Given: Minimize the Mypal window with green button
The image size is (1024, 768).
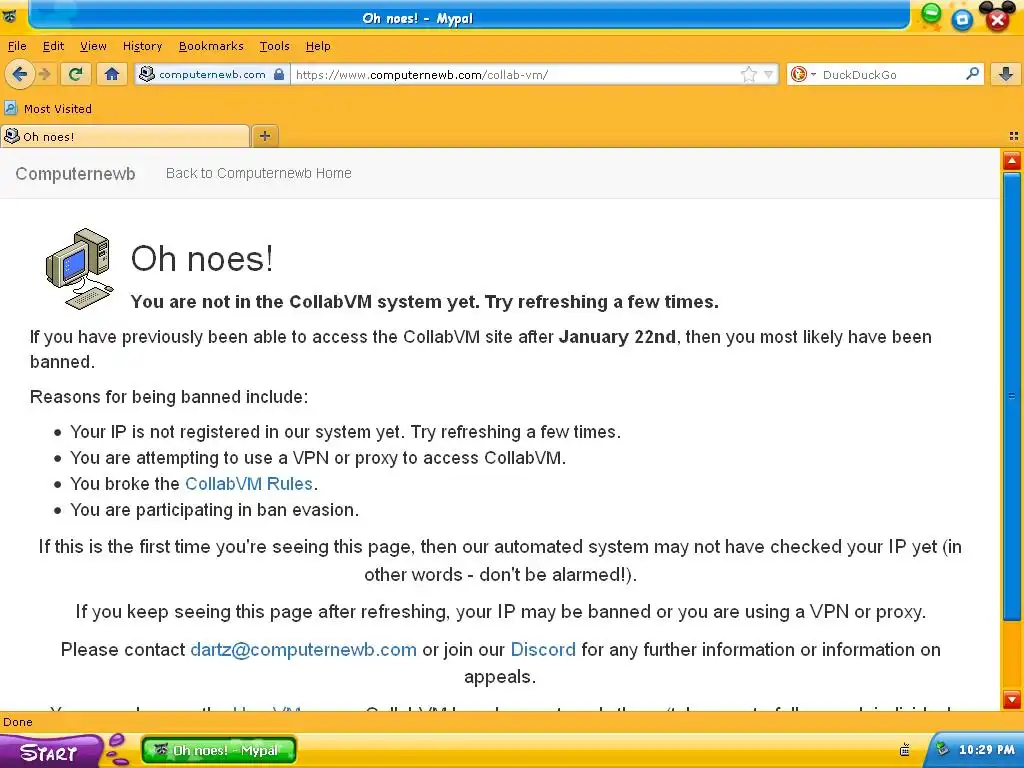Looking at the screenshot, I should (x=931, y=14).
